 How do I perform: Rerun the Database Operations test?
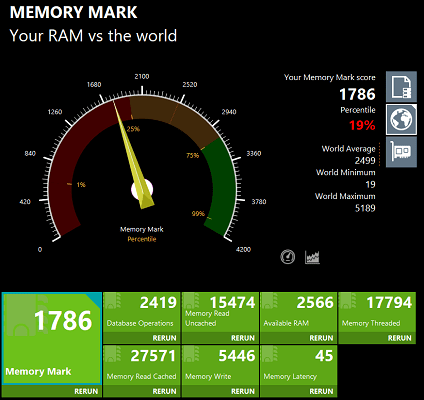pos(164,338)
